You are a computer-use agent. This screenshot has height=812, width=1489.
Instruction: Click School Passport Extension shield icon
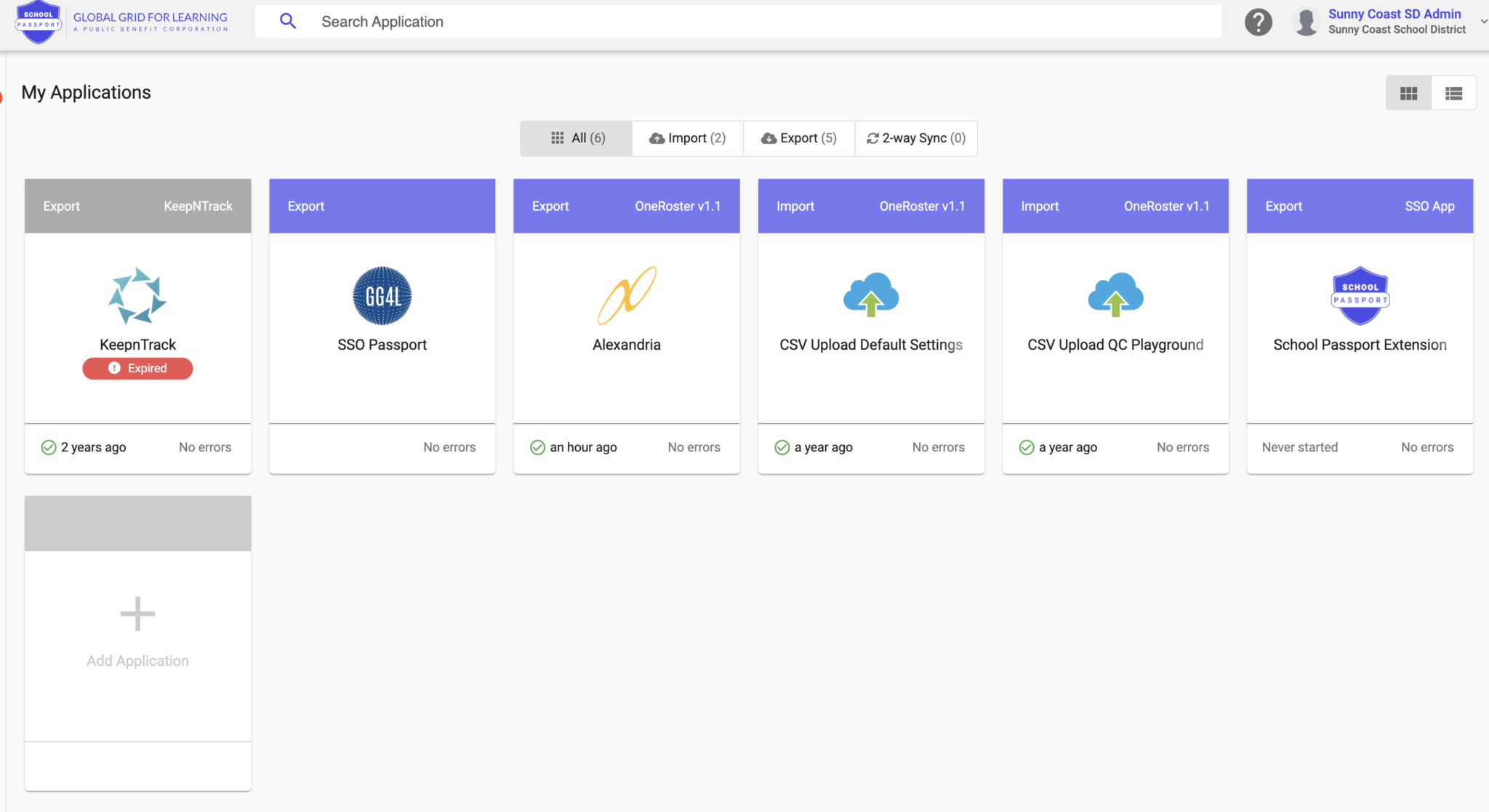pos(1360,296)
